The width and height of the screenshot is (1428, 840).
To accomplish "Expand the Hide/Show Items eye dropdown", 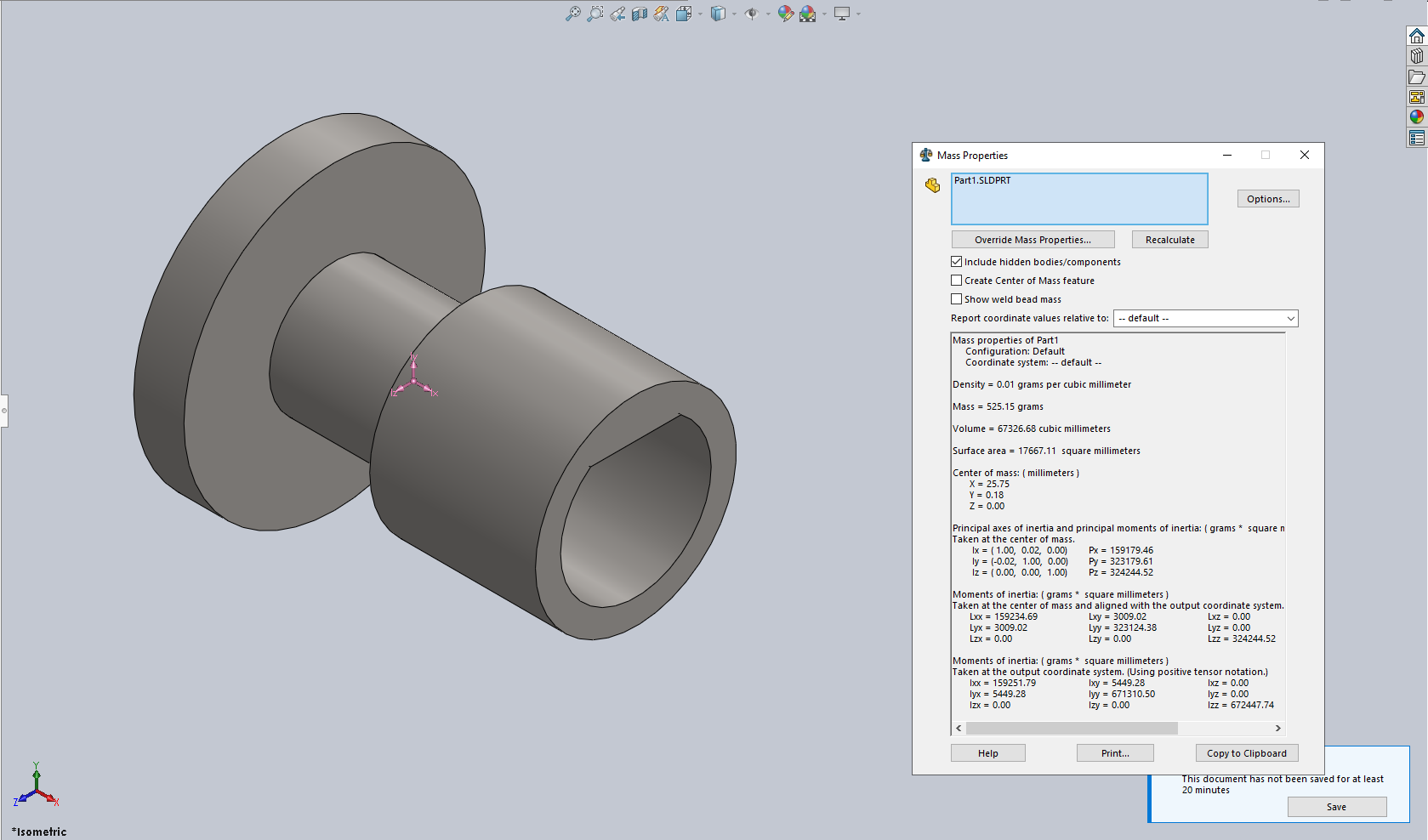I will click(768, 14).
